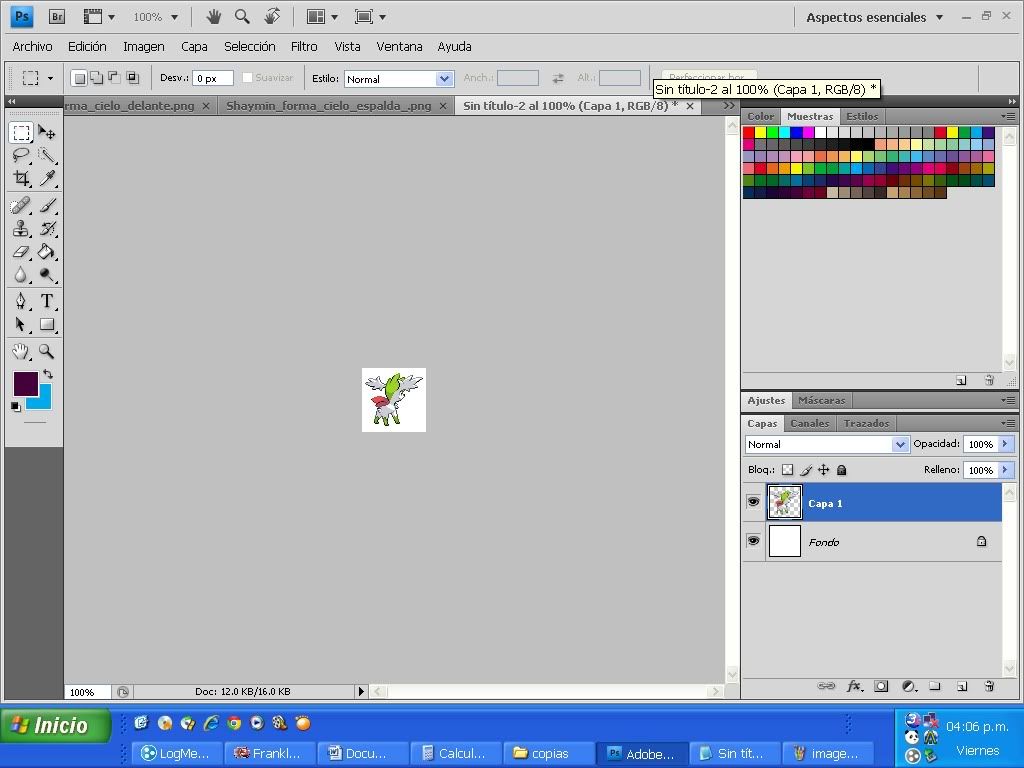Toggle lock image pixels

[x=806, y=470]
